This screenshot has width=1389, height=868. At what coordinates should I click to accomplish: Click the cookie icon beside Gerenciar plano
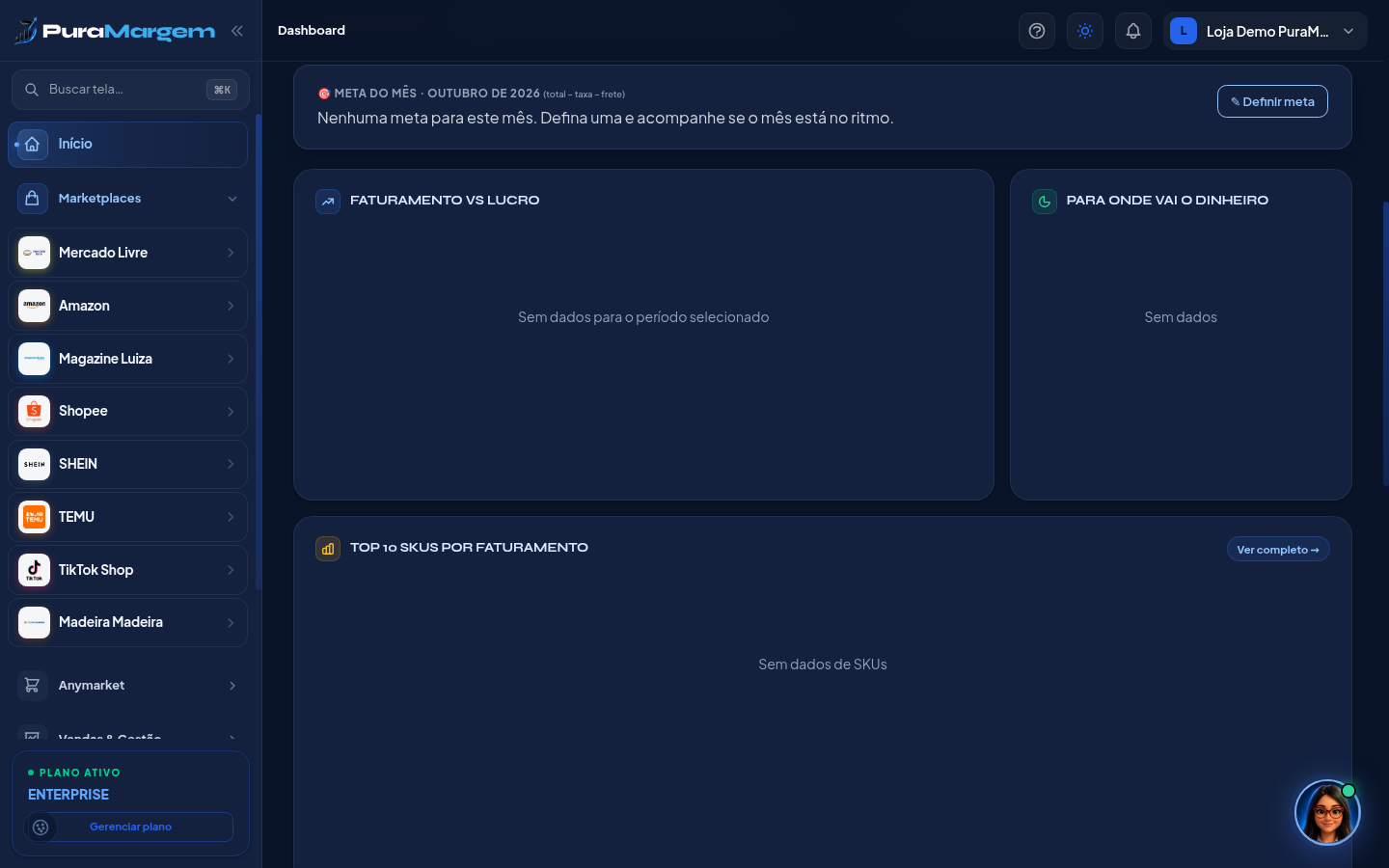coord(41,827)
